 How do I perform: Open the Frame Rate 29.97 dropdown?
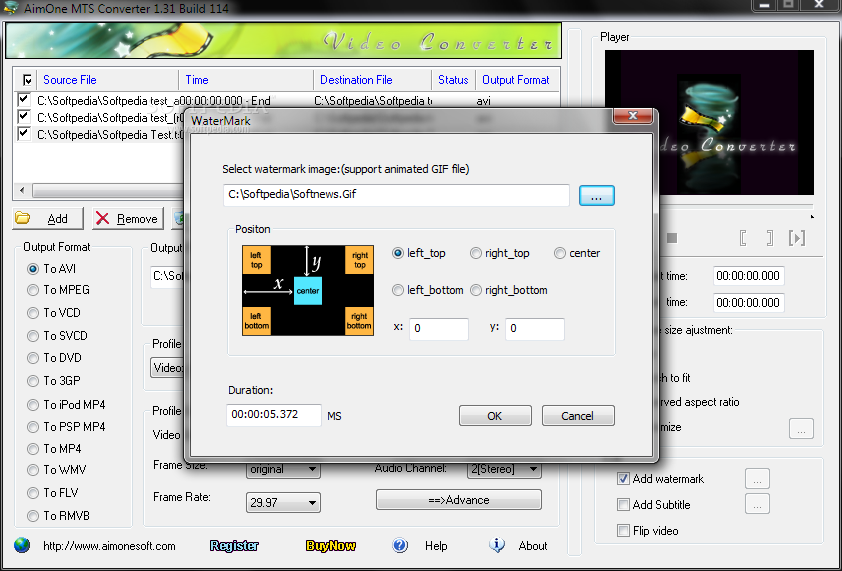point(283,503)
